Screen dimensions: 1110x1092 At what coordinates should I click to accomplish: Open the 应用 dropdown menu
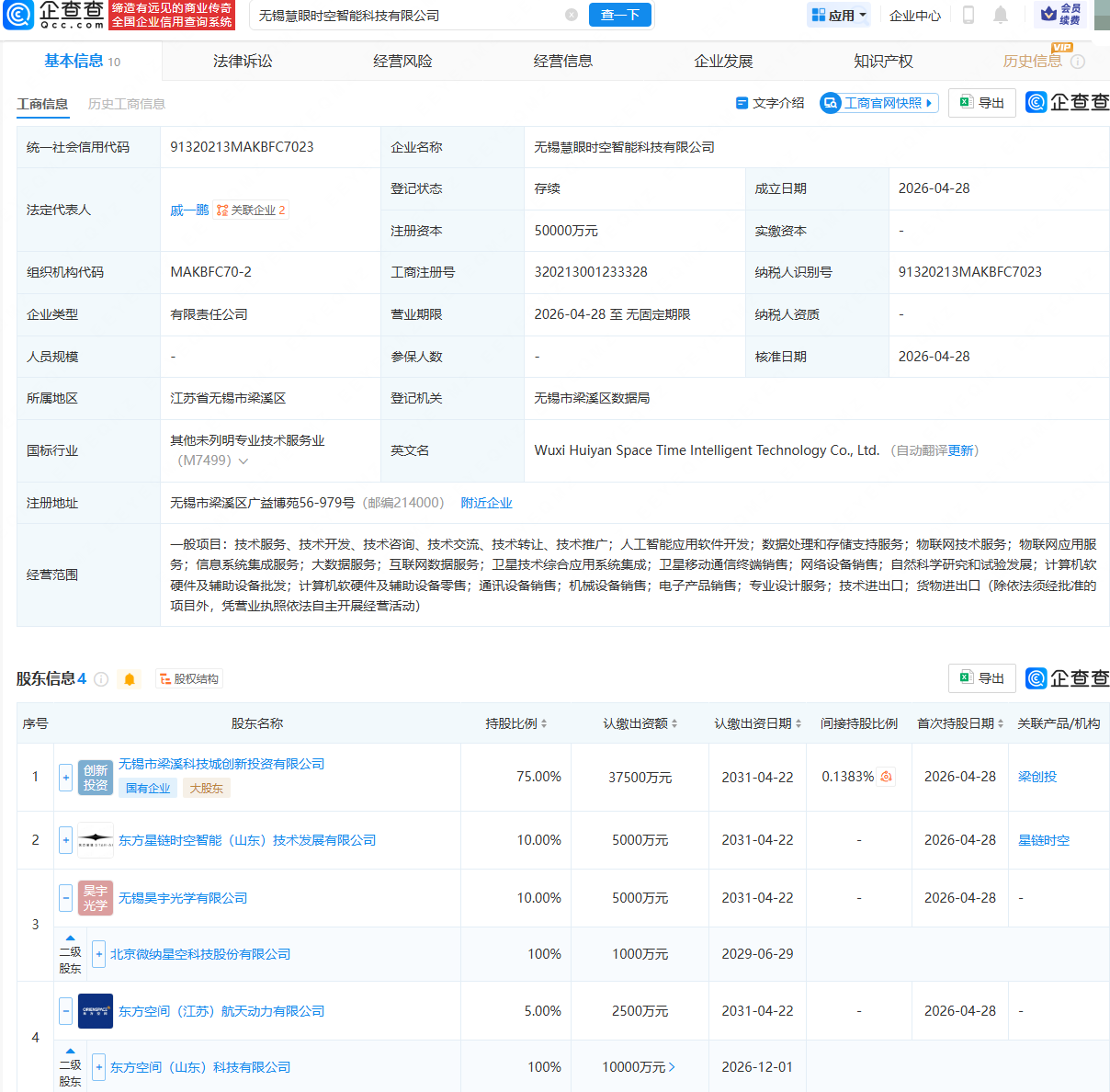point(839,15)
